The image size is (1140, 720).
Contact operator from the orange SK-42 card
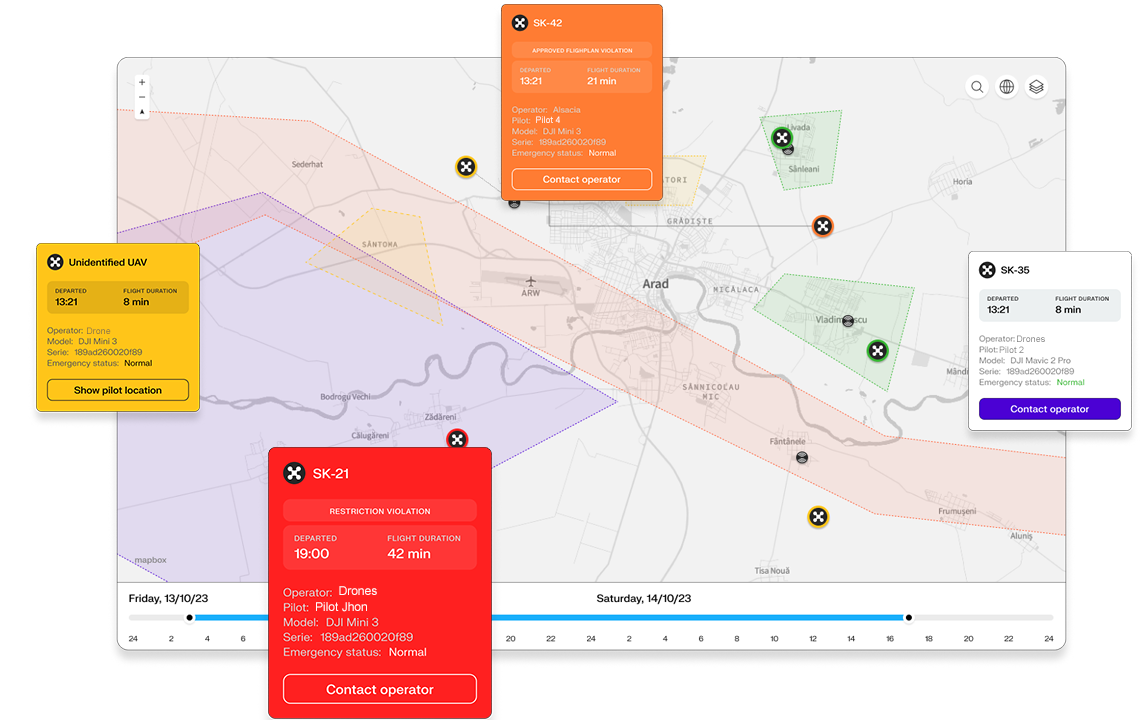582,179
